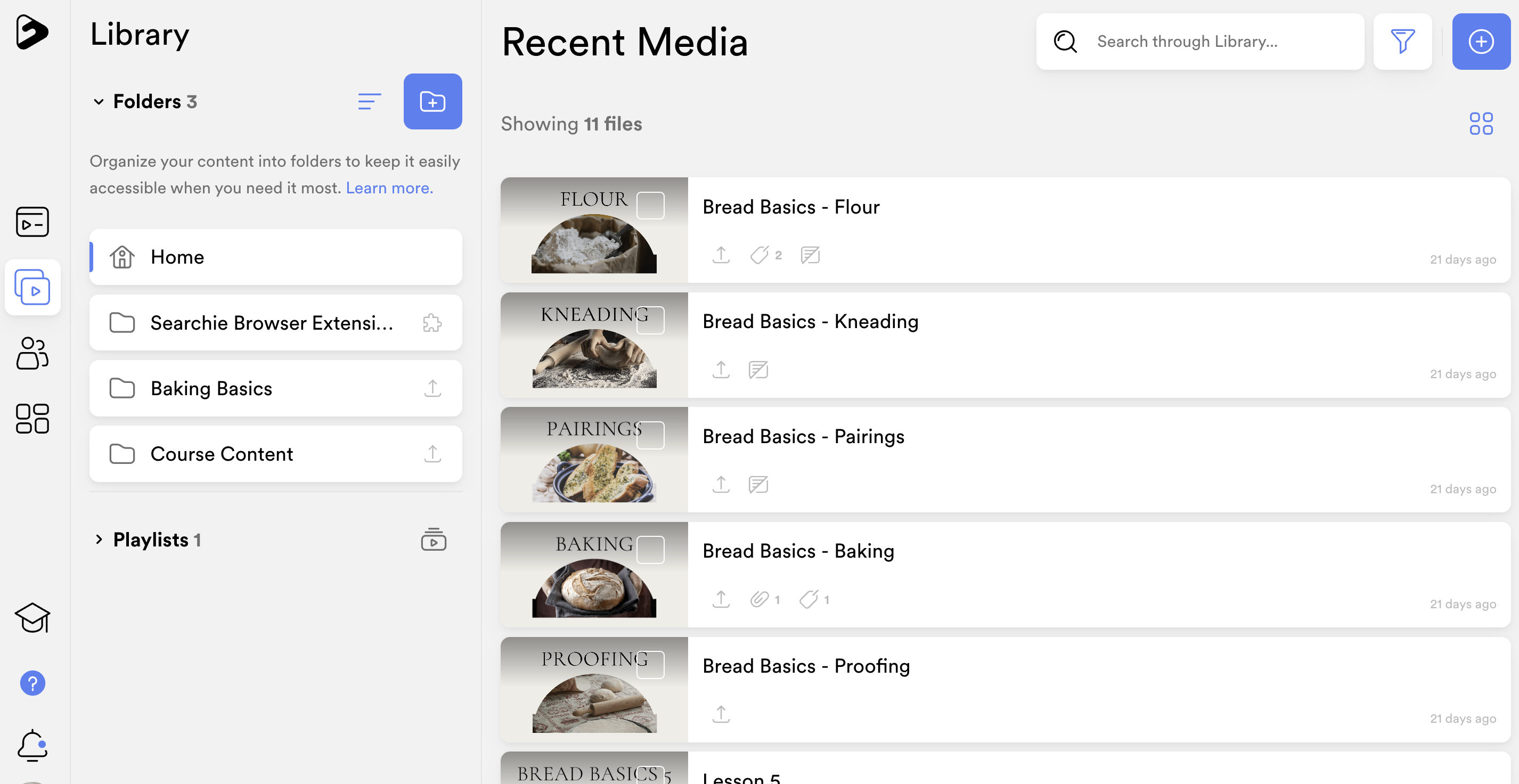
Task: Click the new playlist icon
Action: coord(434,540)
